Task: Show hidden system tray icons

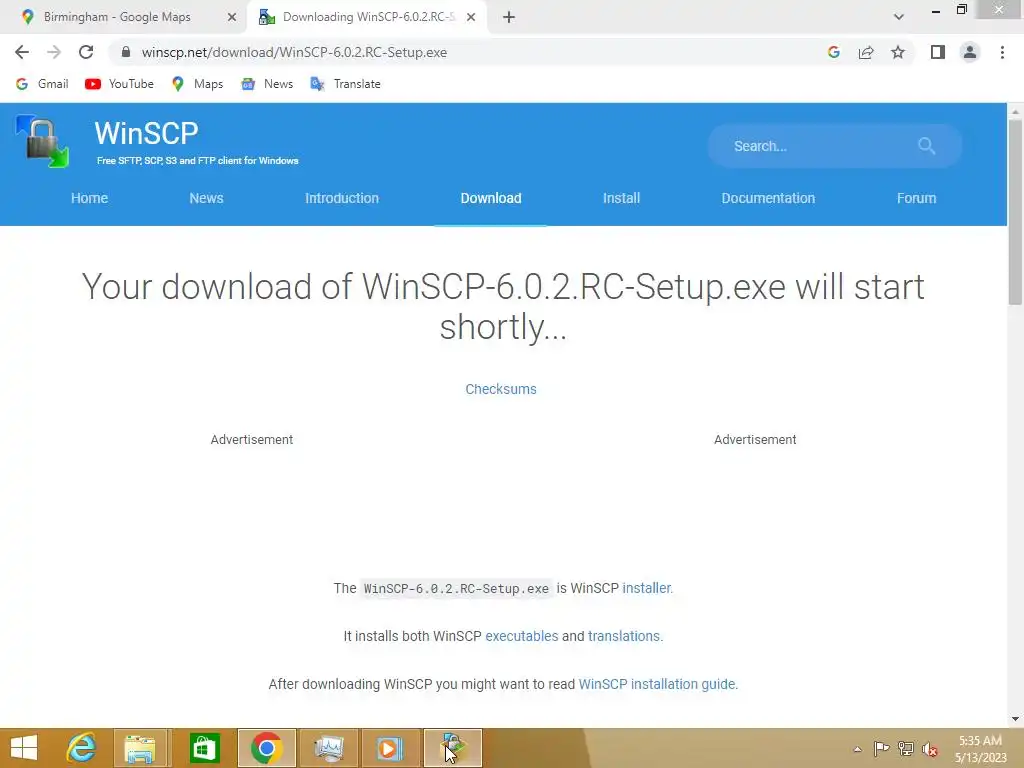Action: click(x=857, y=749)
